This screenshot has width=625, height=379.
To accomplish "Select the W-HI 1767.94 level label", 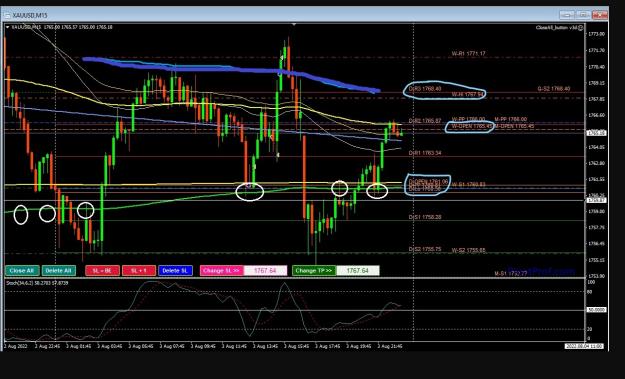I will [468, 94].
